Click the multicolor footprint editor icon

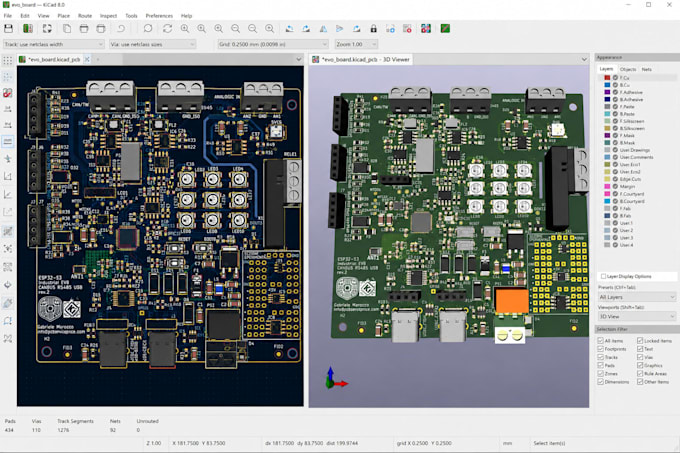[x=426, y=29]
